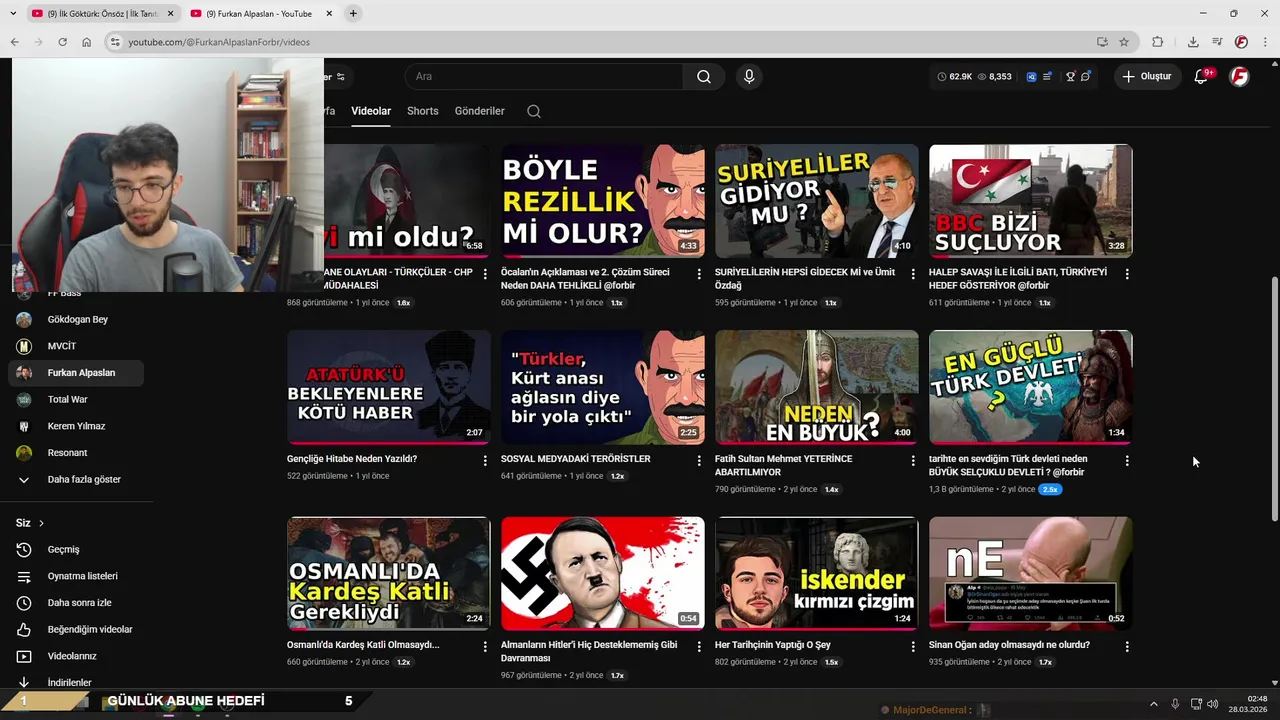Play iskender kırmızı çizgim thumbnail

click(x=817, y=574)
